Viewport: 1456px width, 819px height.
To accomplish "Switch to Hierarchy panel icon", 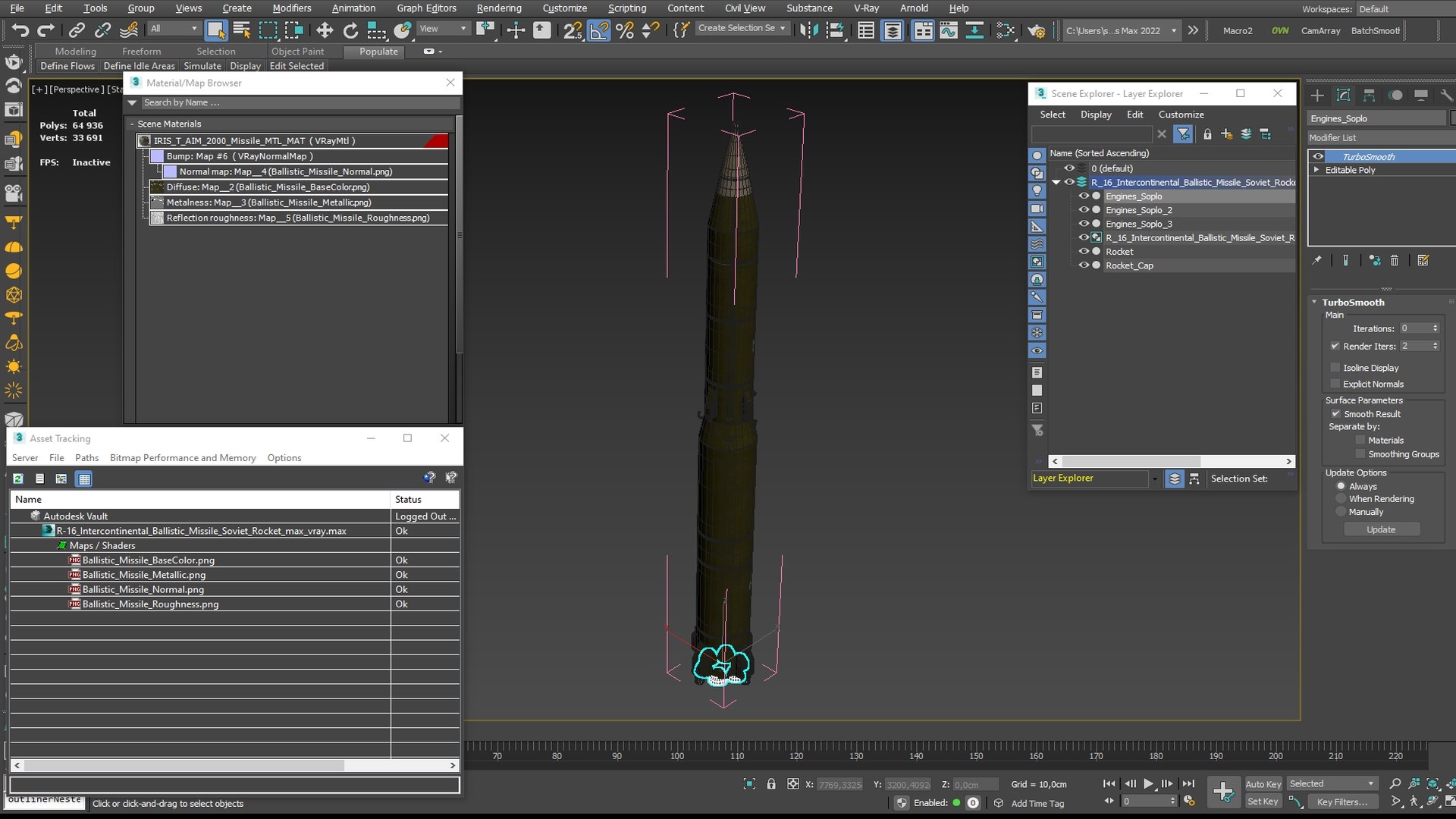I will [1369, 95].
